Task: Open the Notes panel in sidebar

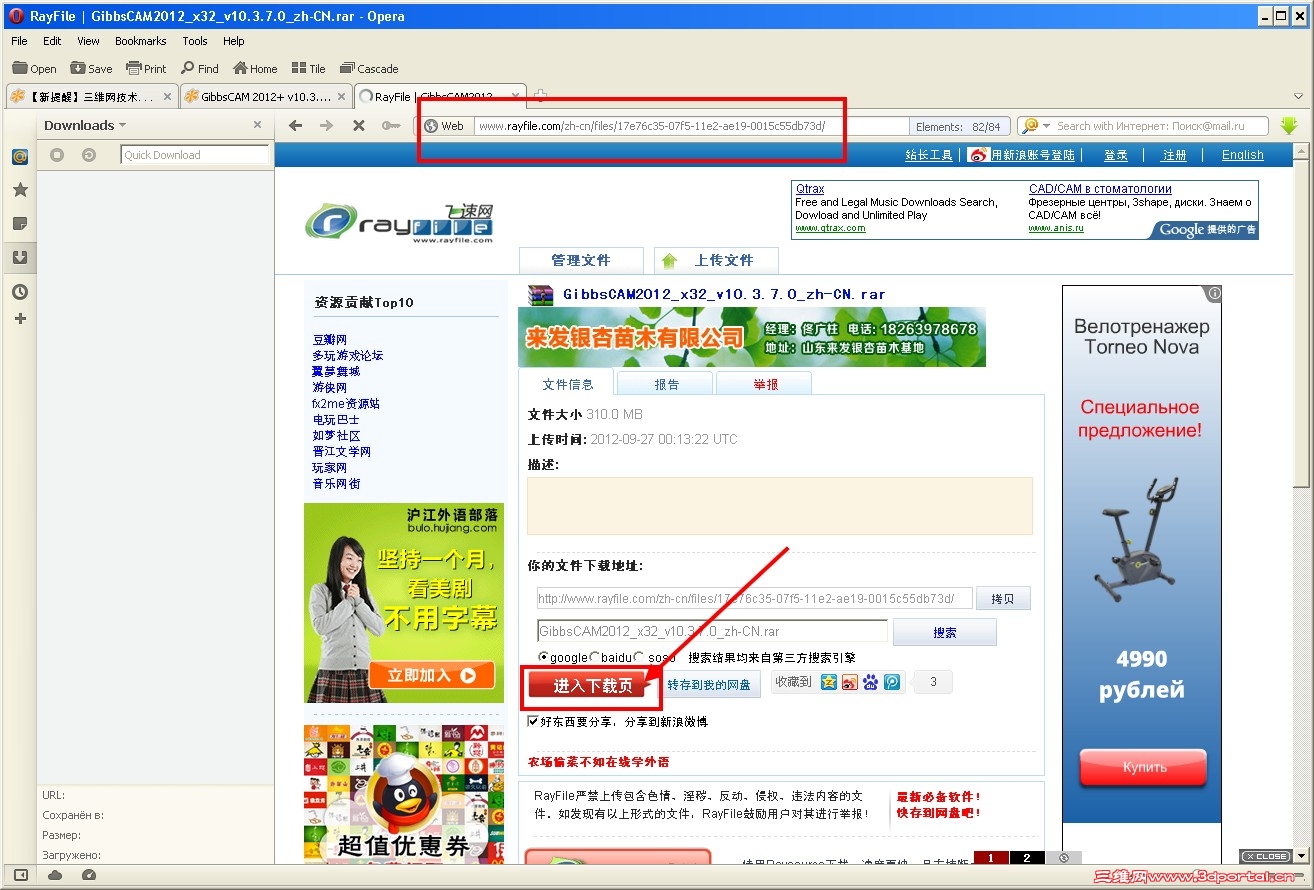Action: (x=19, y=224)
